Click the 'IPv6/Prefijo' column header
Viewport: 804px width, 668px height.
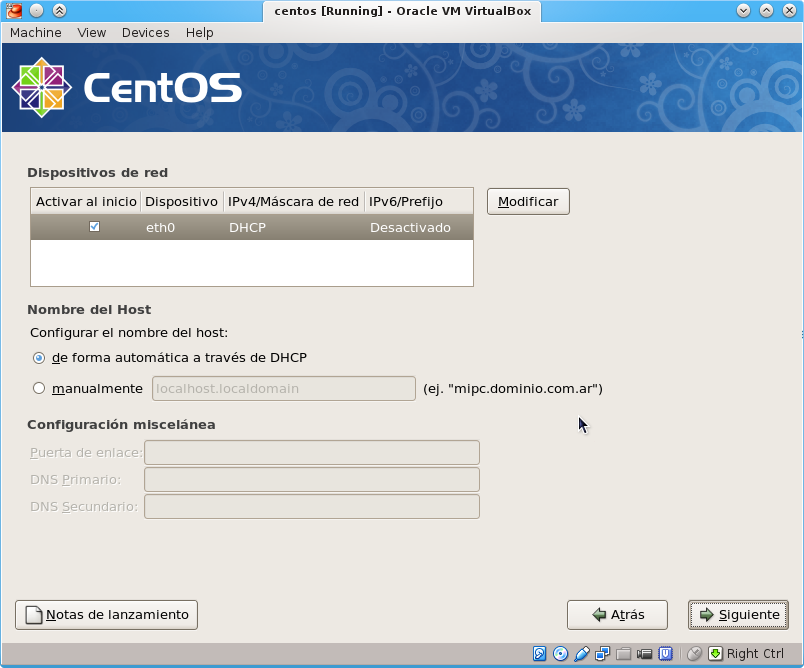coord(418,201)
